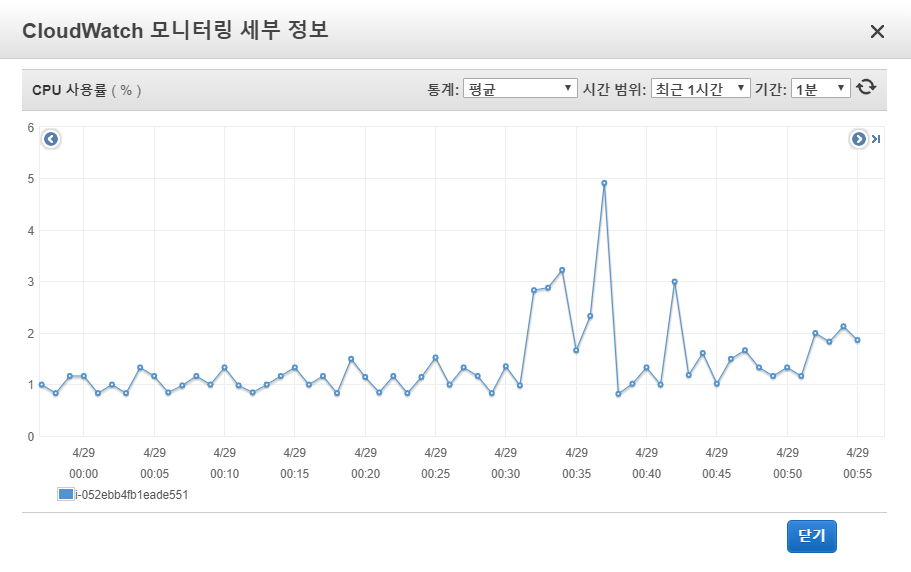Viewport: 911px width, 572px height.
Task: Click the CloudWatch 모니터링 세부 정보 dialog header
Action: coord(176,30)
